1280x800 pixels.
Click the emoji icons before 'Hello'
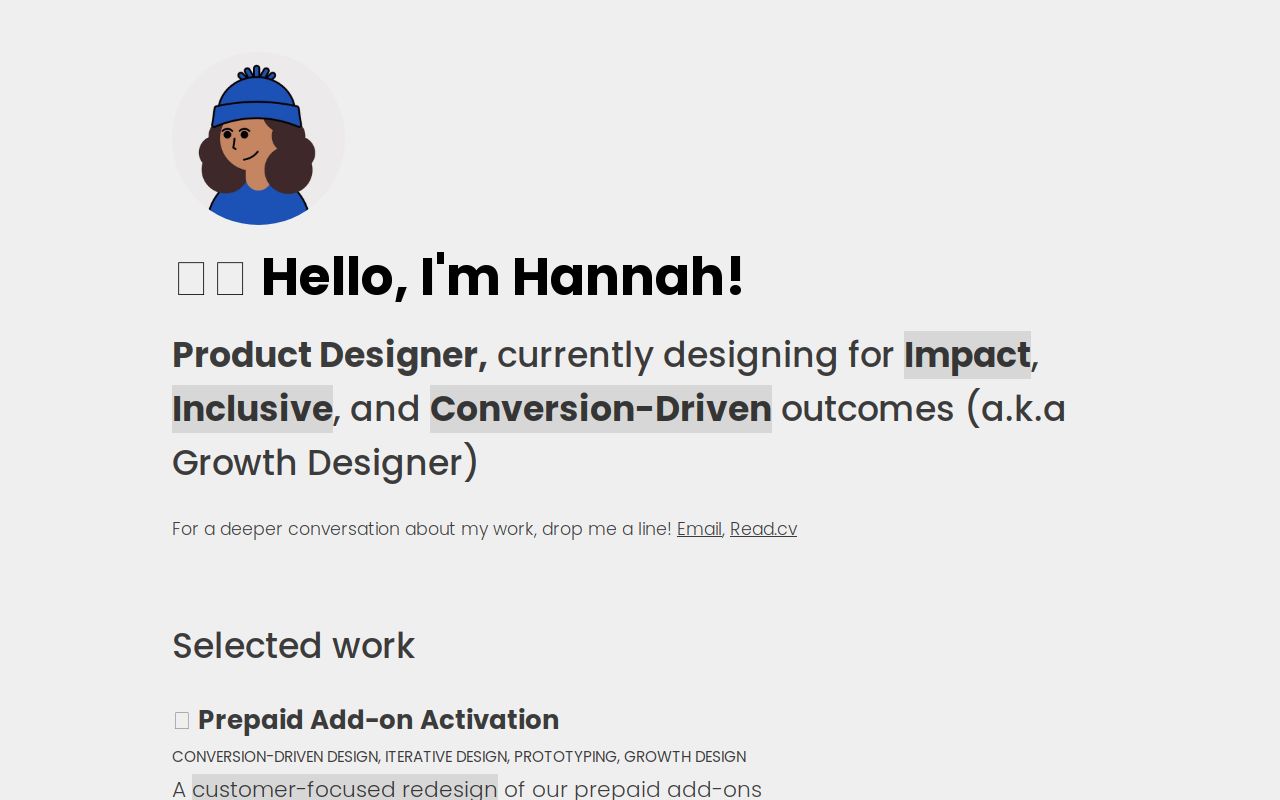pyautogui.click(x=210, y=278)
